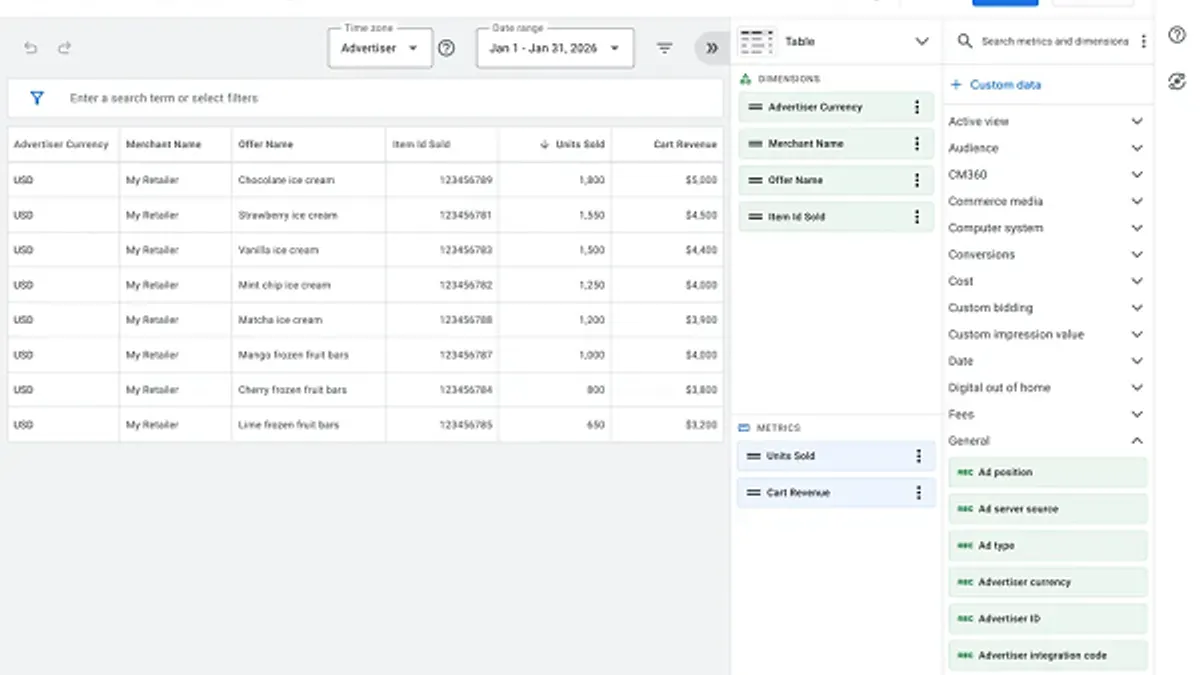
Task: Open the Merchant Name chip overflow menu
Action: pyautogui.click(x=917, y=143)
